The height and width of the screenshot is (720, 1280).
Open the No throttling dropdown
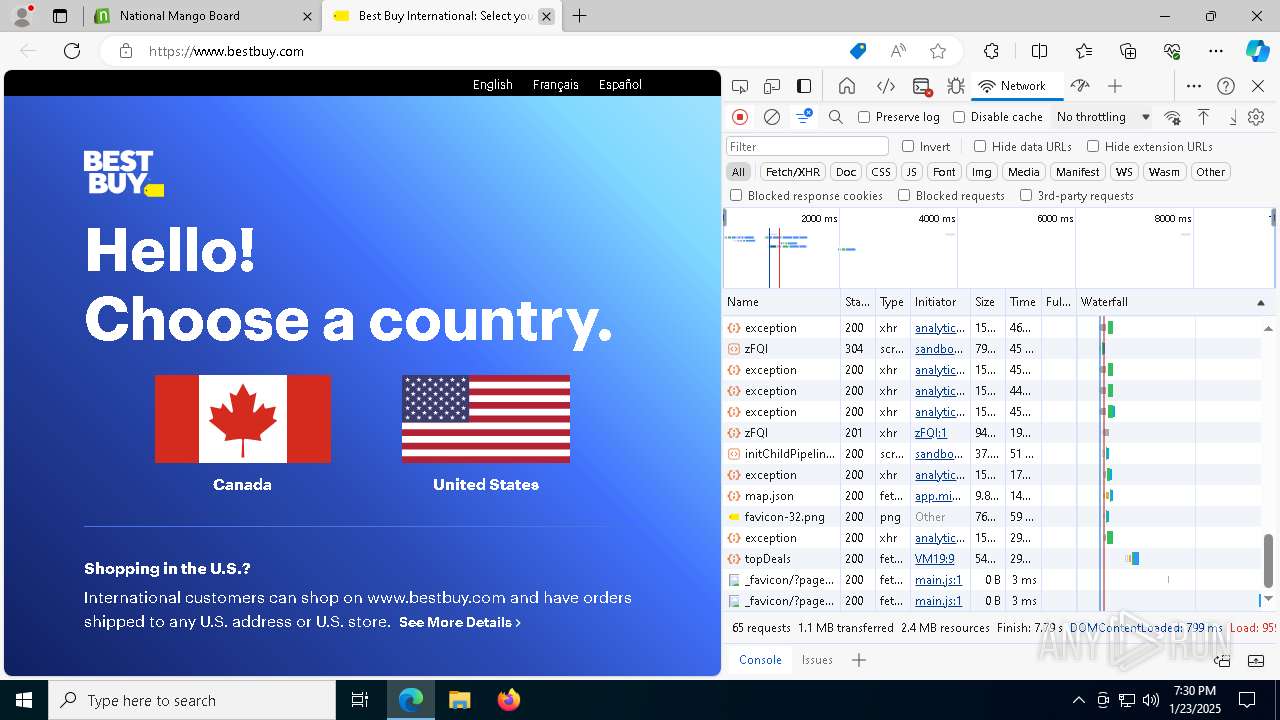1103,117
